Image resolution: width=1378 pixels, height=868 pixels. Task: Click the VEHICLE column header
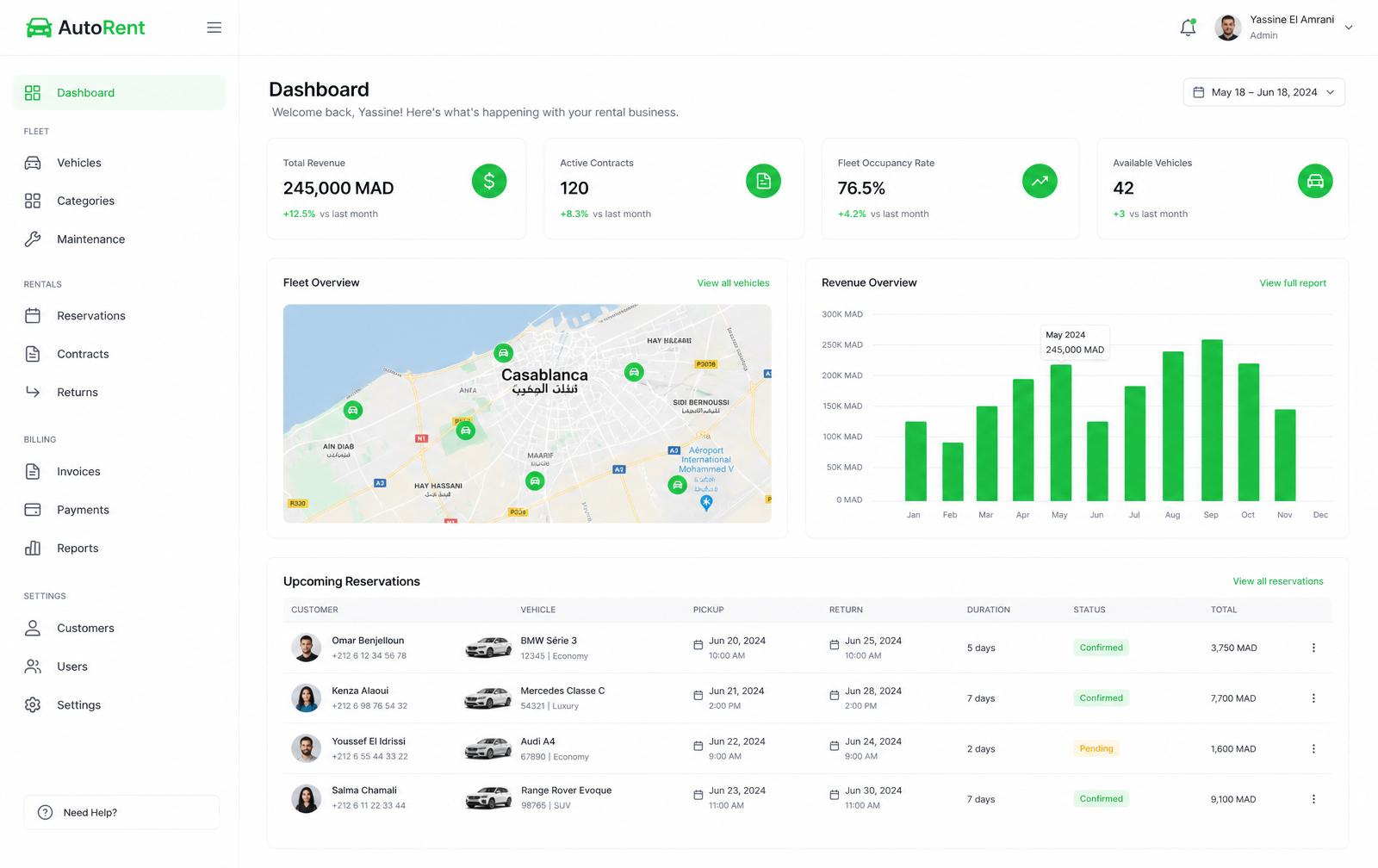coord(538,610)
